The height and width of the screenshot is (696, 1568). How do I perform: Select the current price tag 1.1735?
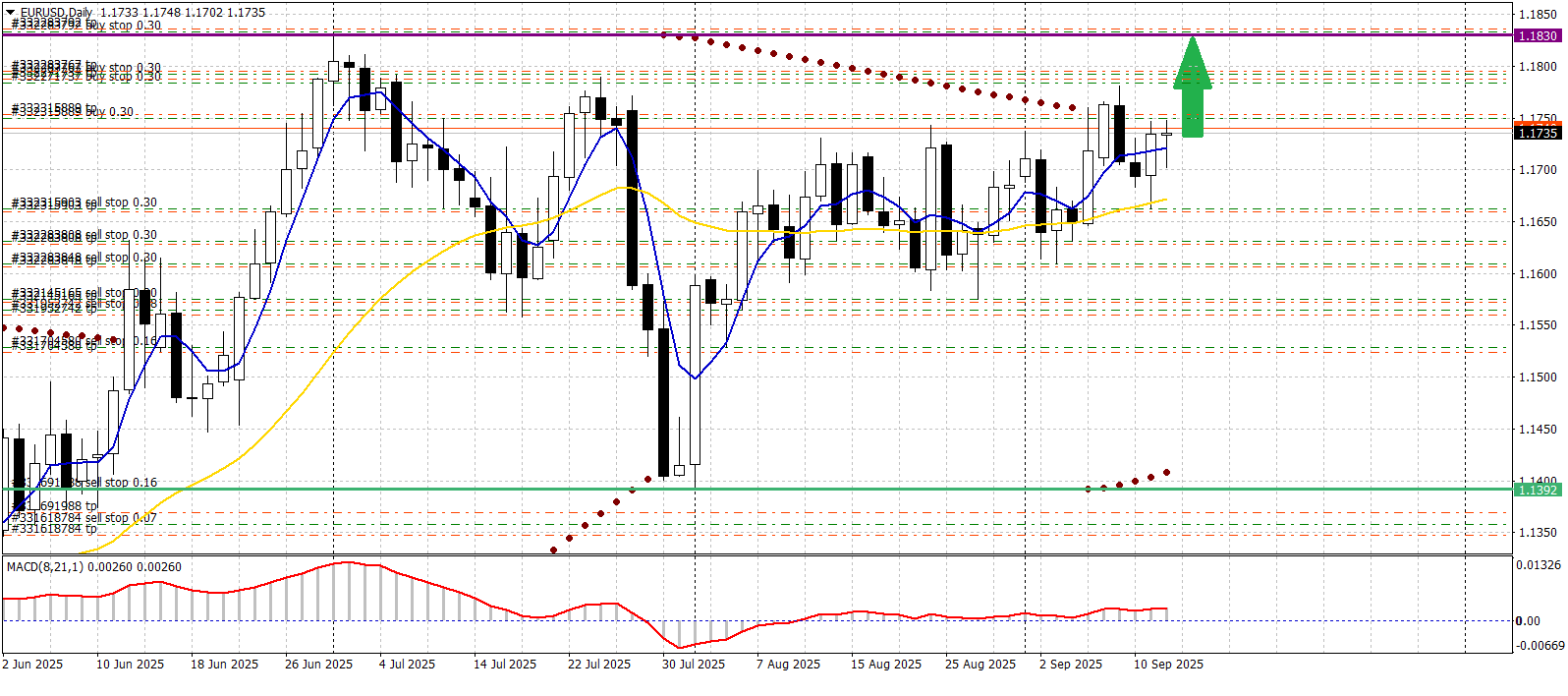click(x=1538, y=133)
